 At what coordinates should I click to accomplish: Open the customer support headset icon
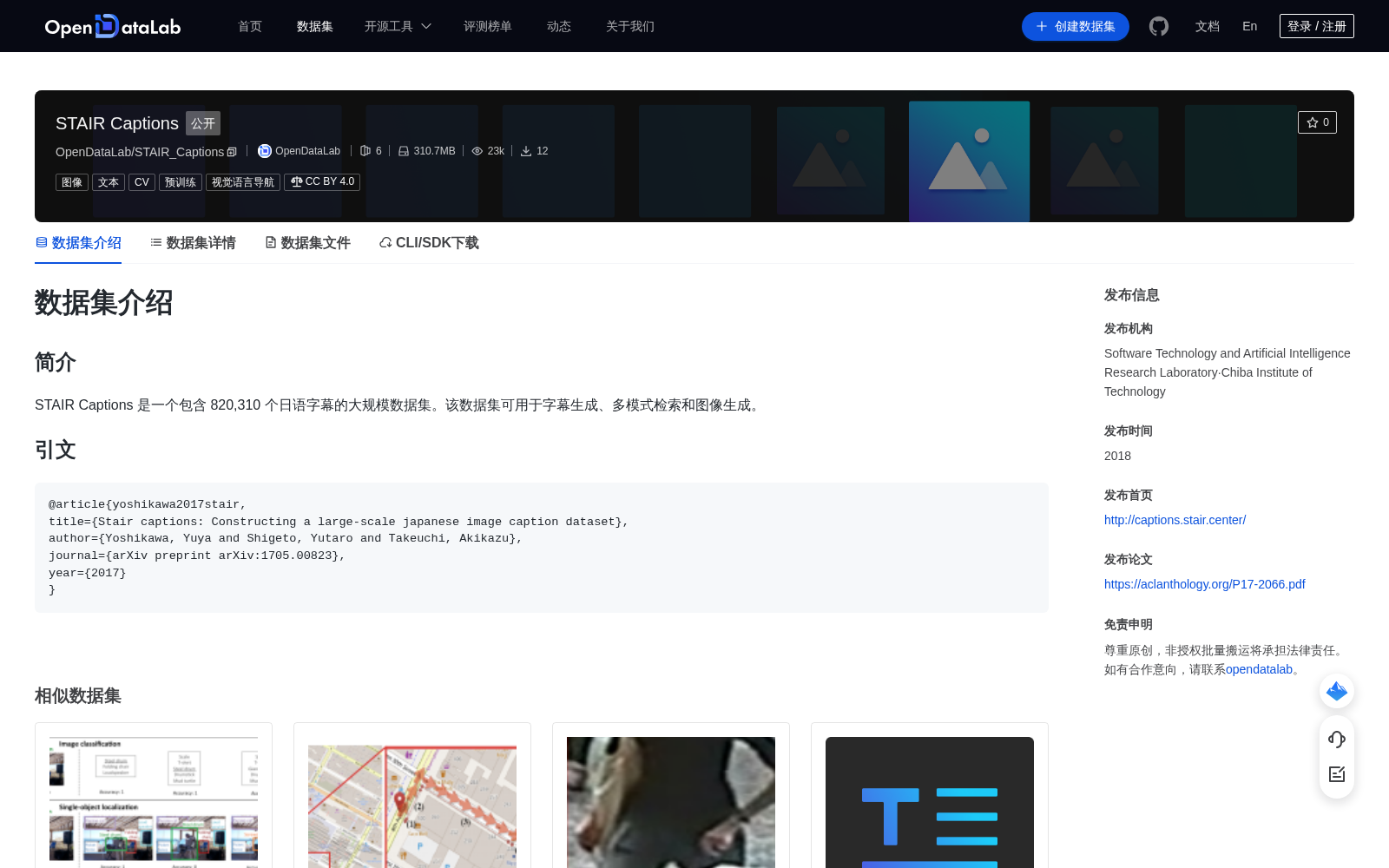point(1337,739)
